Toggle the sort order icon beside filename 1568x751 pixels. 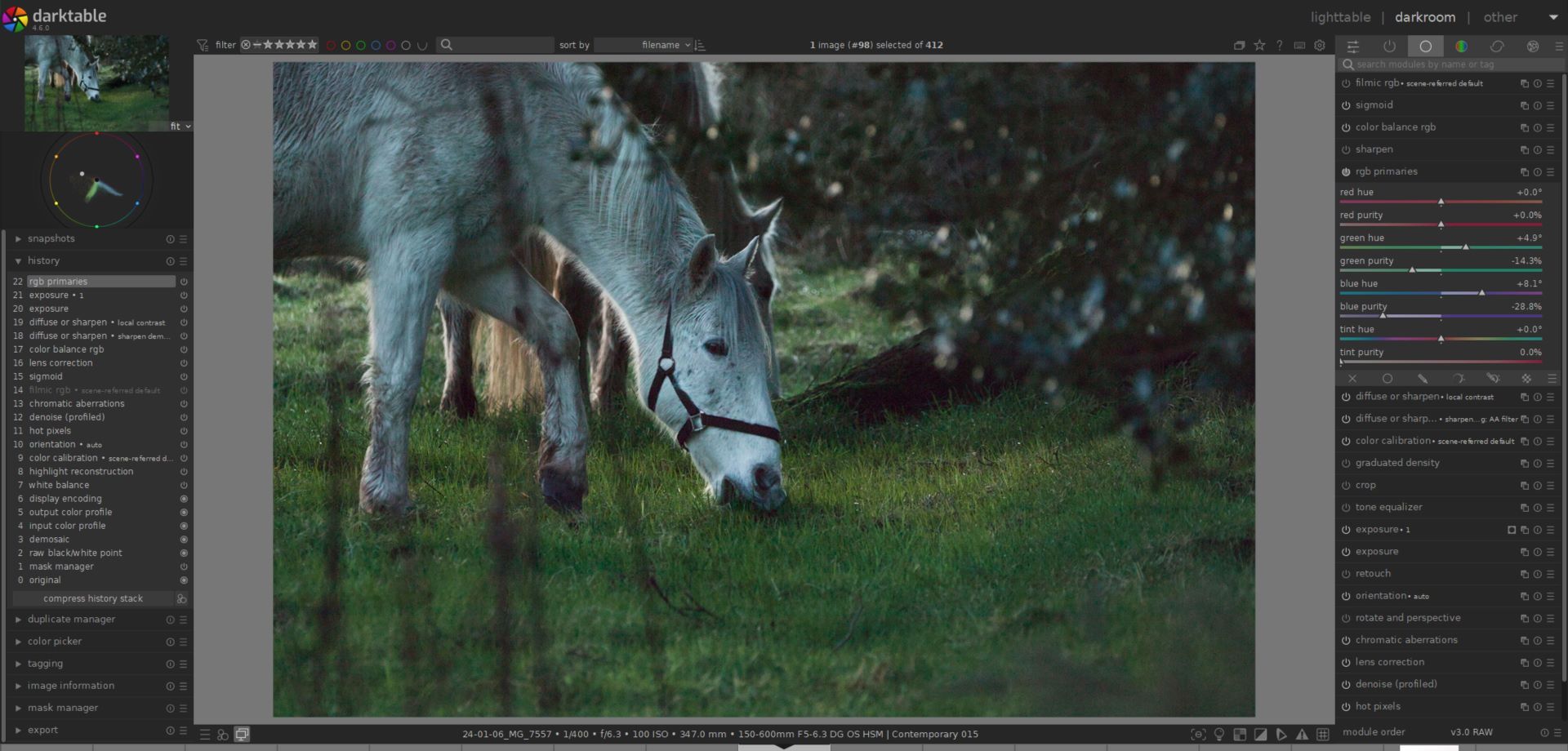tap(700, 45)
